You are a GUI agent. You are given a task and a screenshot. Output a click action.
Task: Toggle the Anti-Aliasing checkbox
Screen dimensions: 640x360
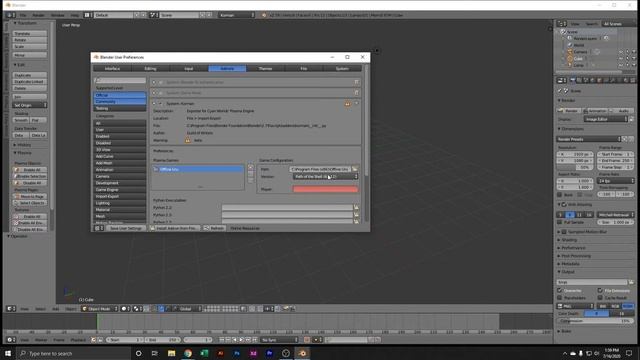564,204
